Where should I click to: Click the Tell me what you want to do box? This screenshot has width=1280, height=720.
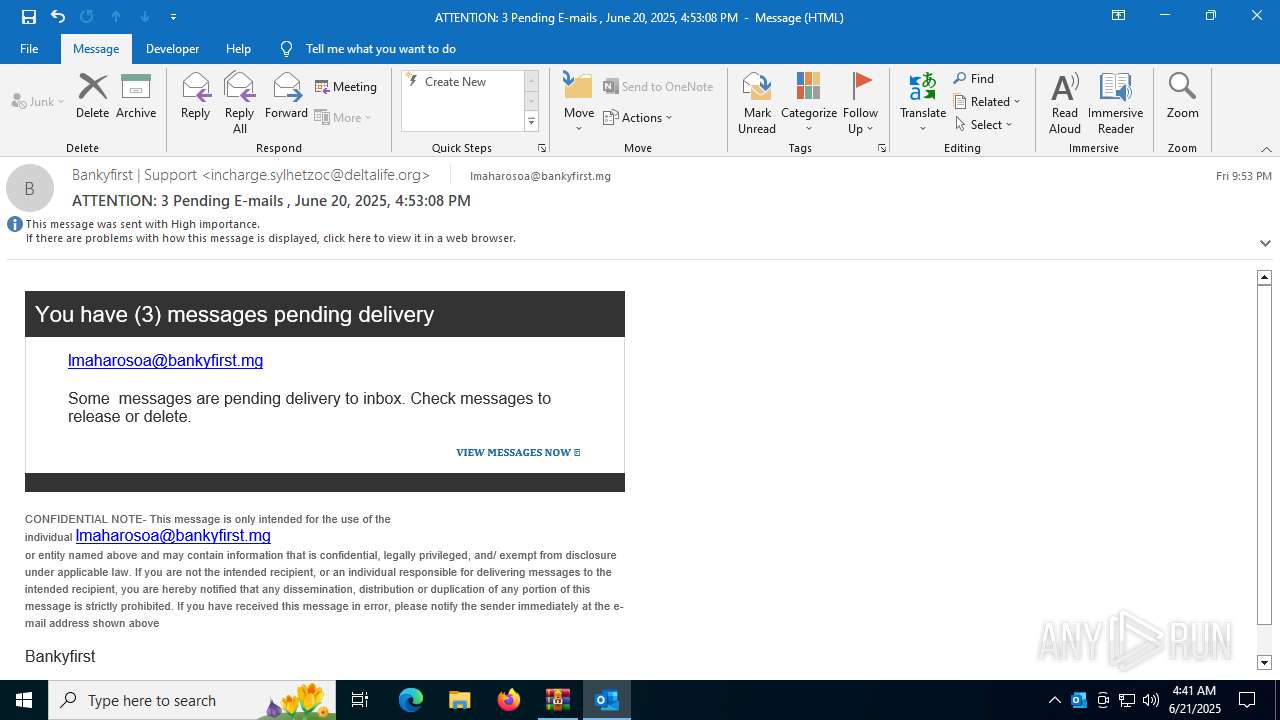(x=380, y=49)
